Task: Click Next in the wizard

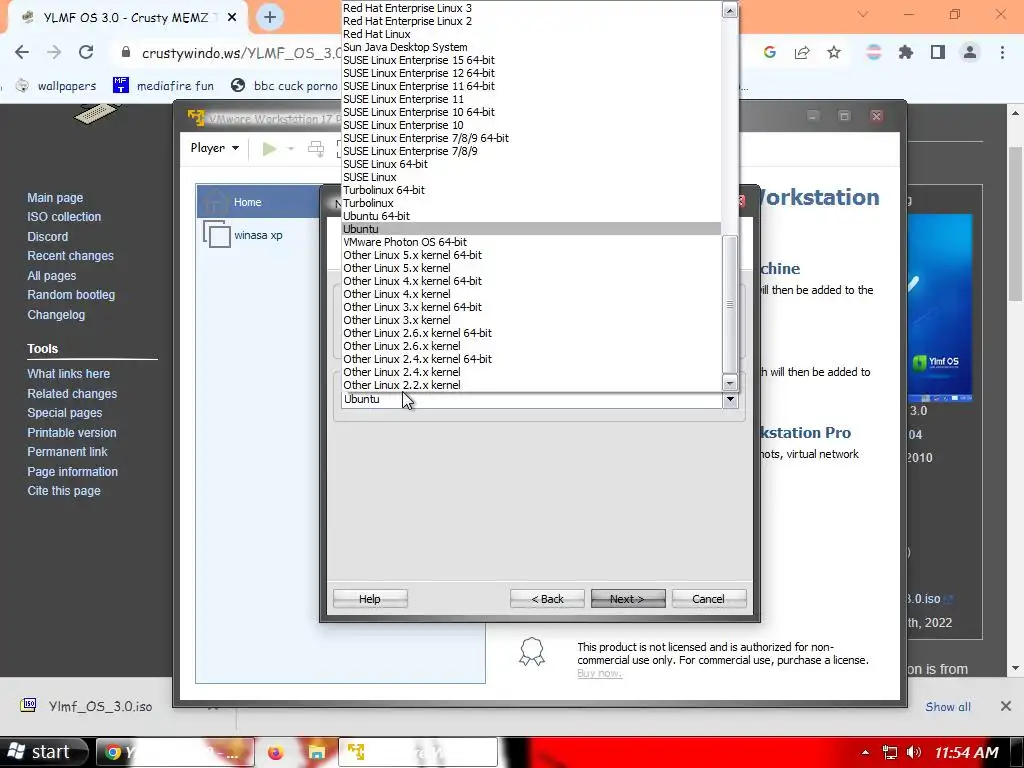Action: (x=628, y=599)
